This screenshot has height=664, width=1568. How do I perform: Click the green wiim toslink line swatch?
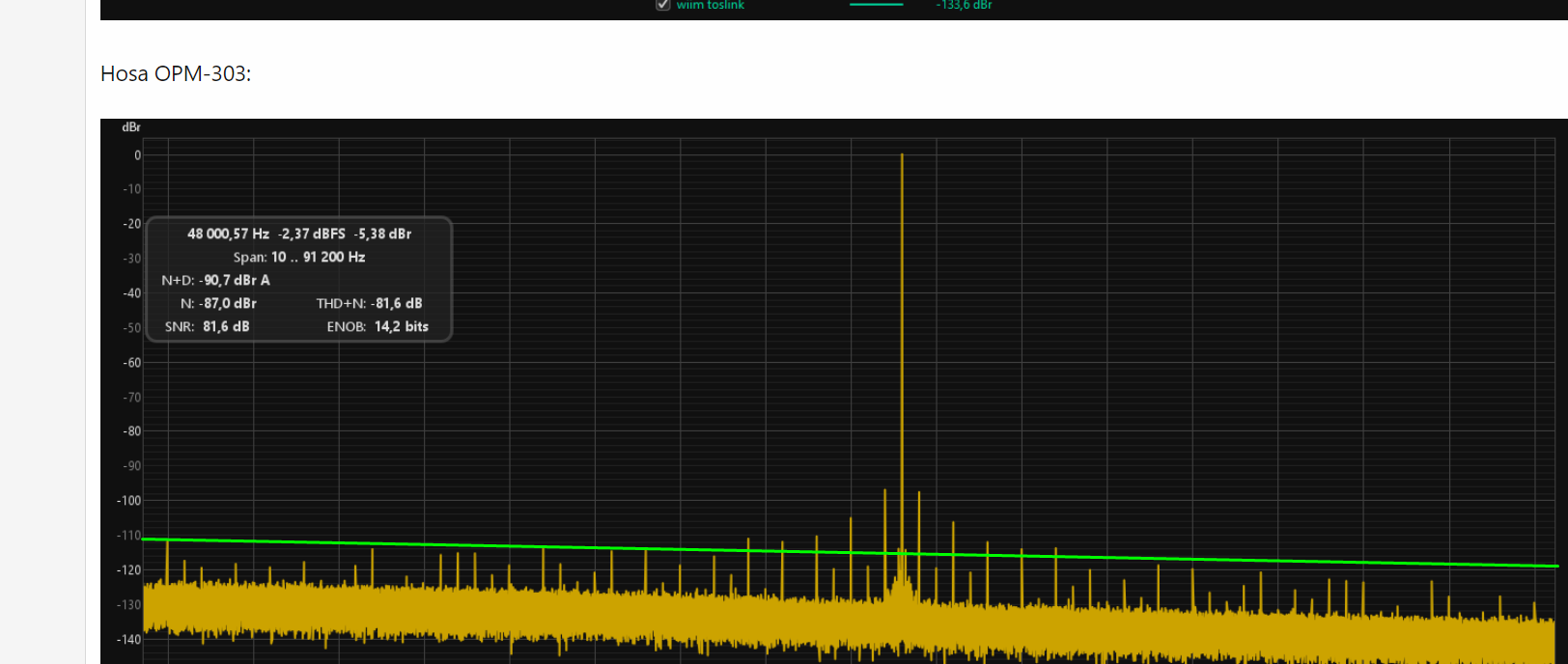[876, 5]
